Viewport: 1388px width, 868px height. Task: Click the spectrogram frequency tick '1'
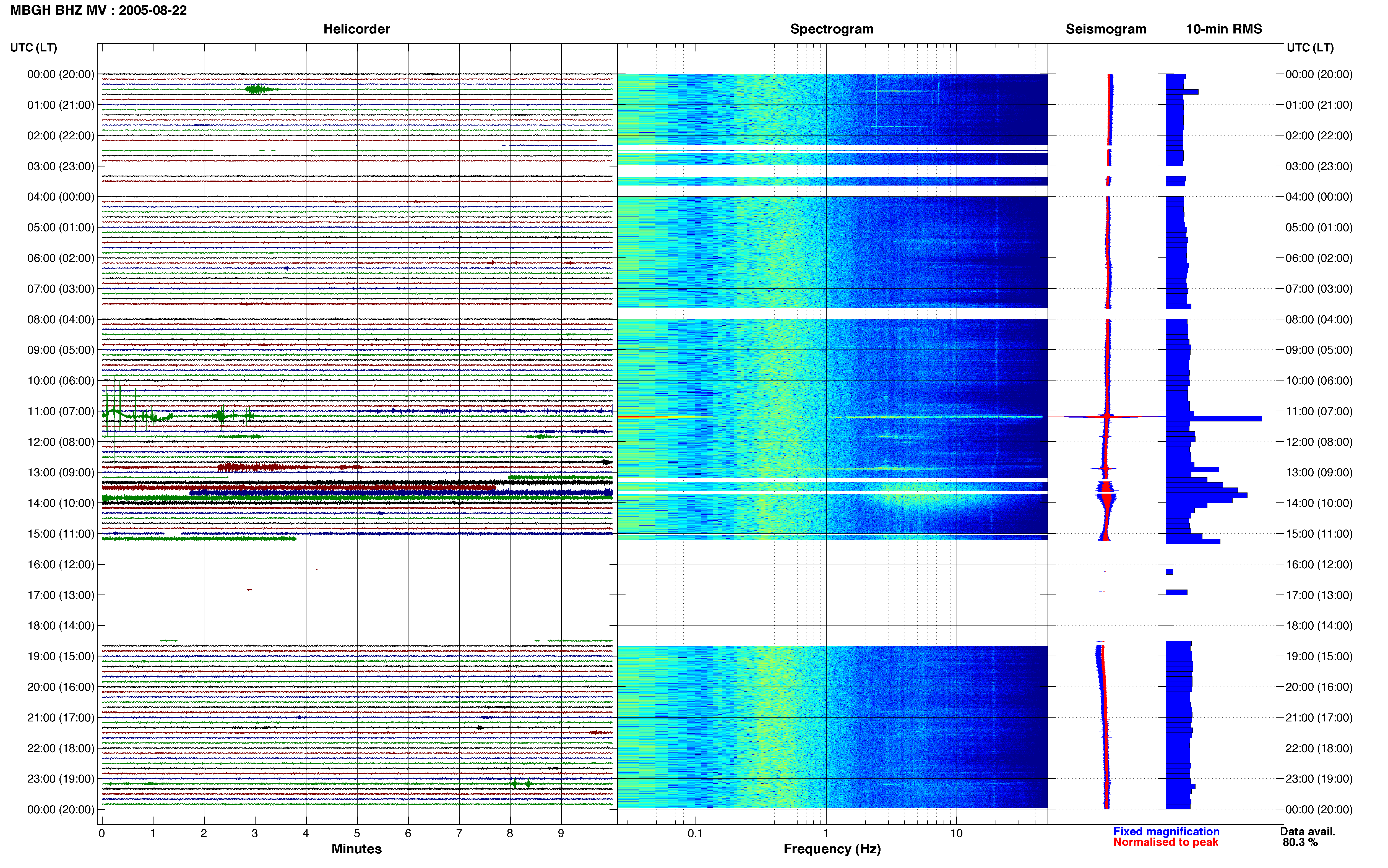pos(826,833)
